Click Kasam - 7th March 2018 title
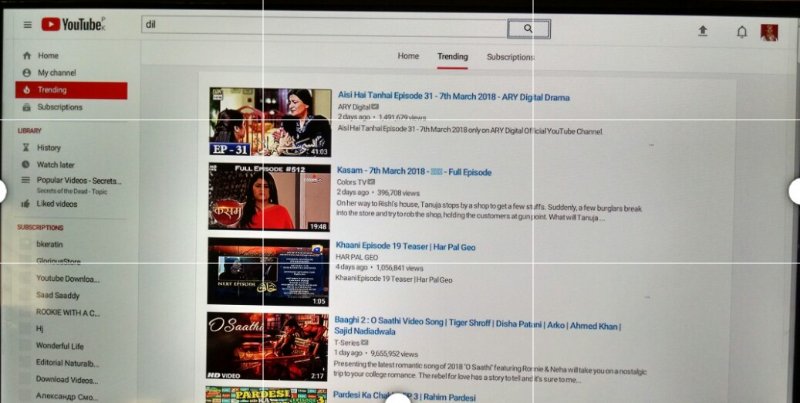The width and height of the screenshot is (800, 403). pos(414,172)
